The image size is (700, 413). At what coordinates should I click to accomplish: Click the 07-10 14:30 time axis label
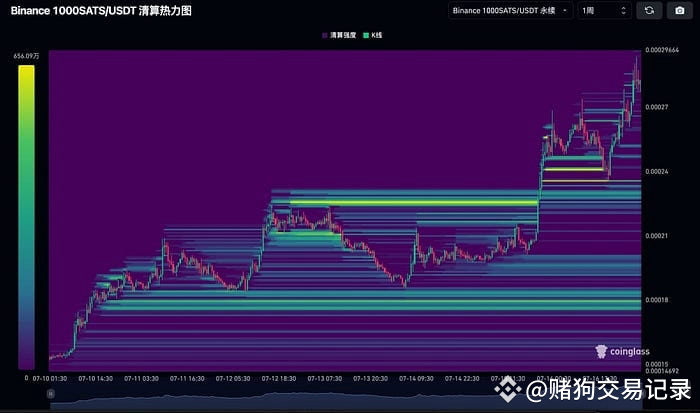click(x=96, y=379)
